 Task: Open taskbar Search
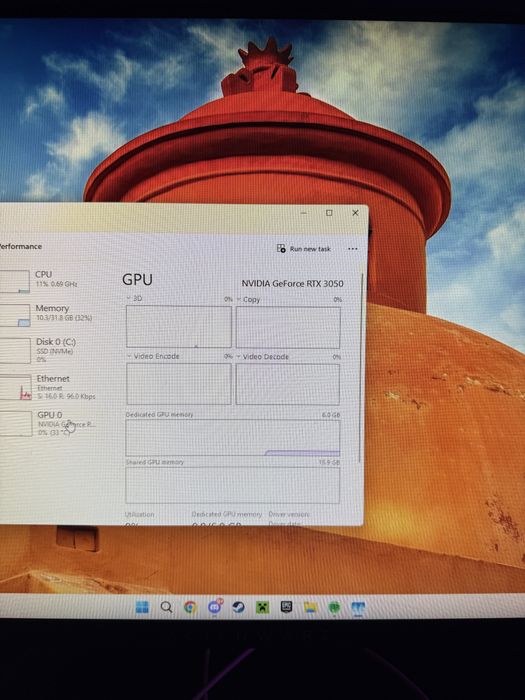[166, 607]
